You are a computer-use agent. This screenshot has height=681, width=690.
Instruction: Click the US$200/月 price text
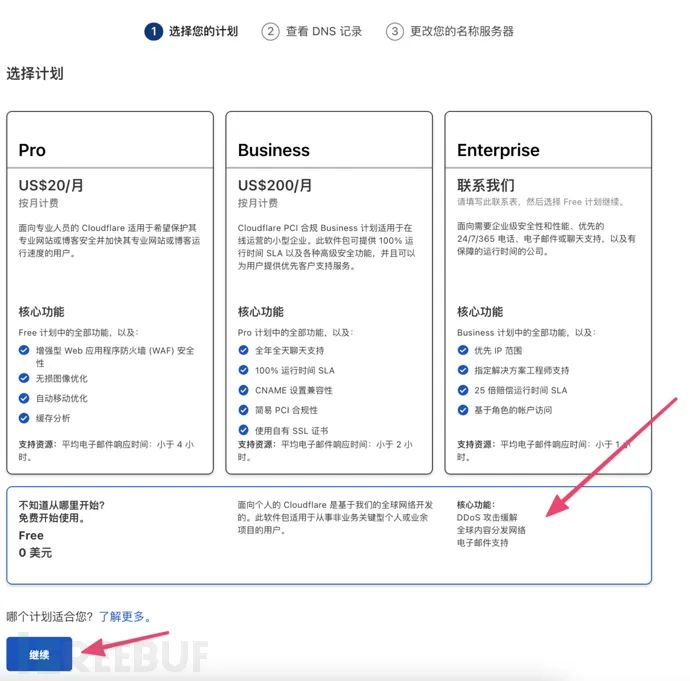[275, 185]
